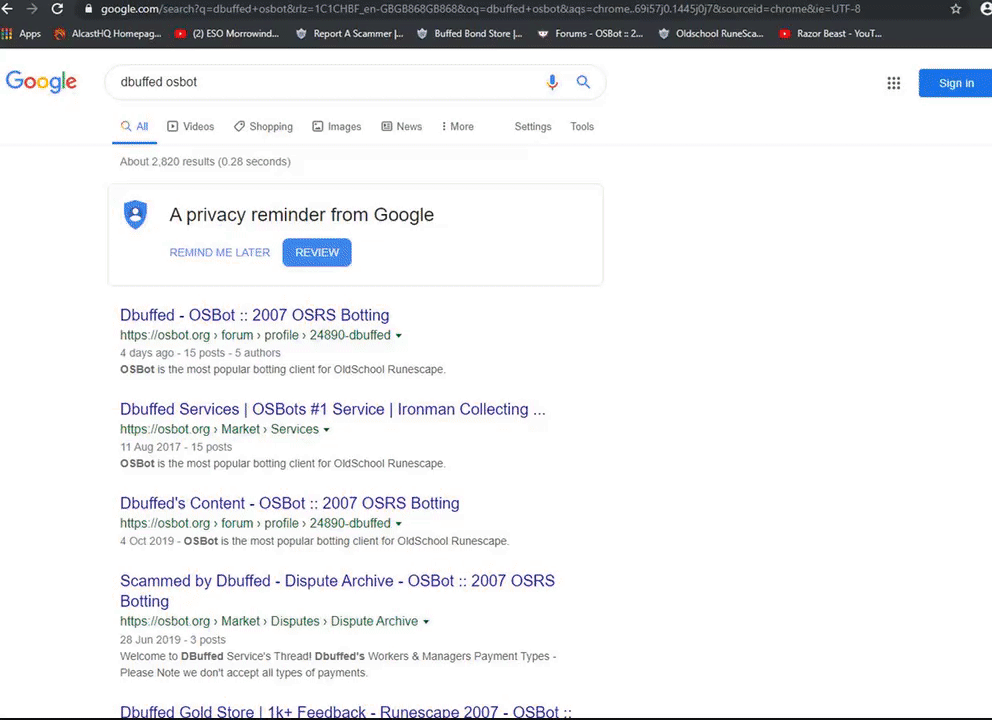Screen dimensions: 992x720
Task: Click the About 2,820 results text
Action: point(205,162)
